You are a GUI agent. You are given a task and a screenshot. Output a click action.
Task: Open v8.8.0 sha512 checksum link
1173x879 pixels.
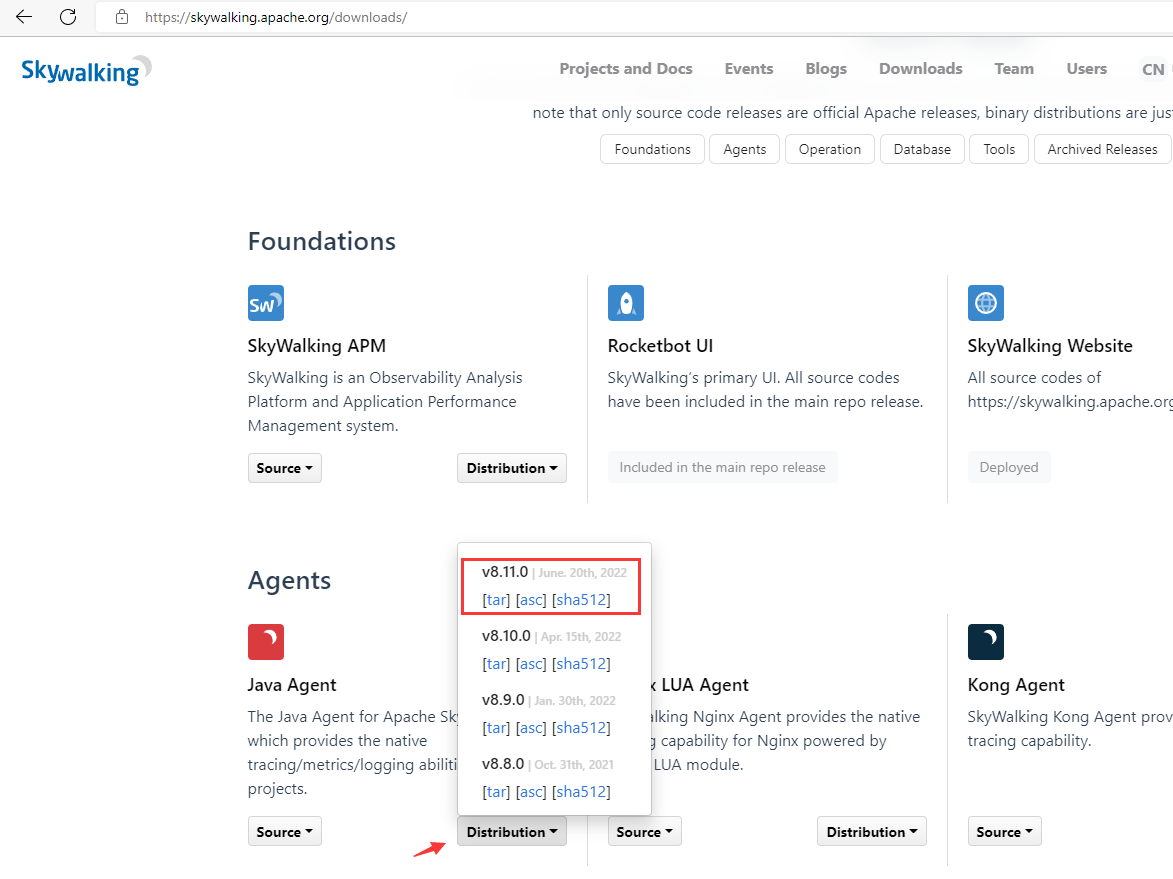tap(581, 791)
